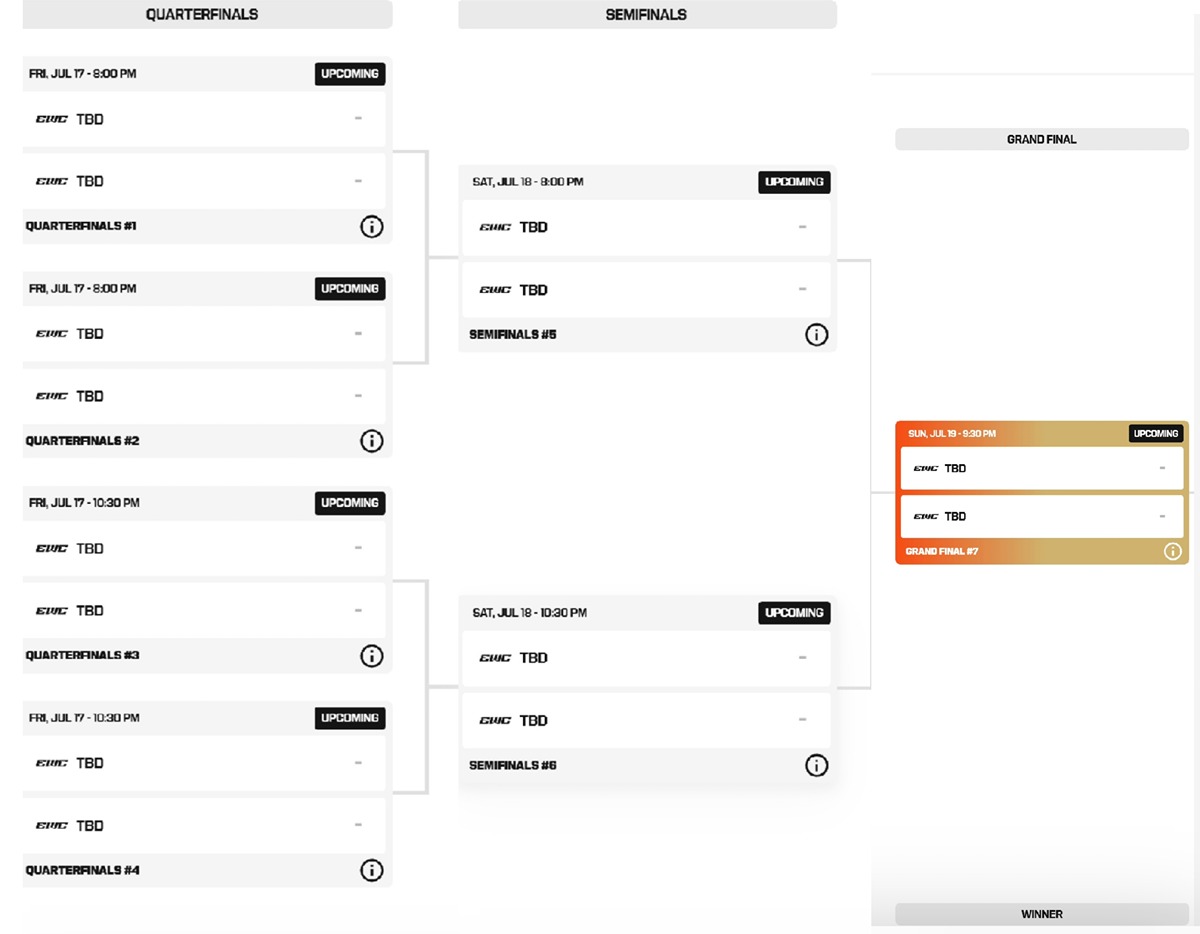Select bottom TBD team row in Semifinals #6

click(646, 721)
